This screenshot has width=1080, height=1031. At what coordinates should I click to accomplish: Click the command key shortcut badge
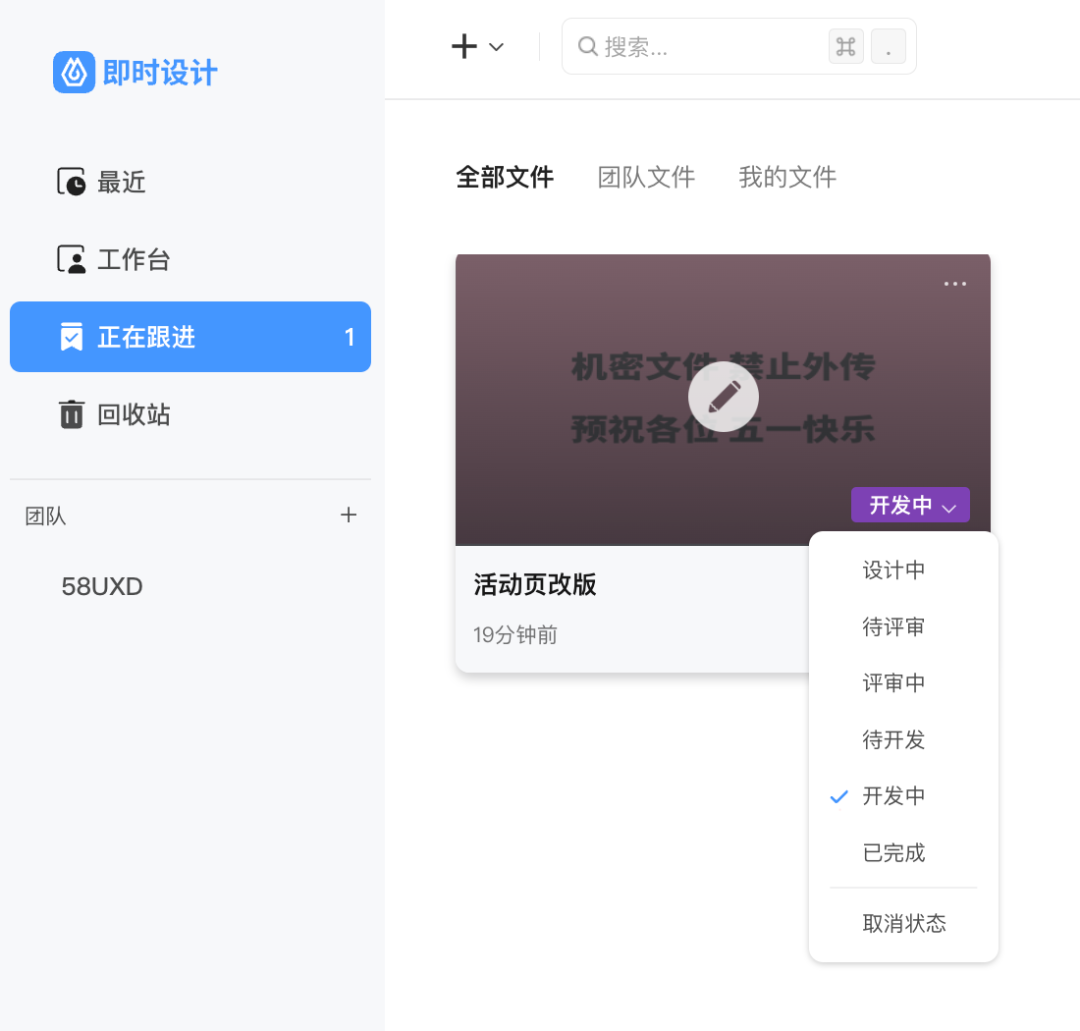(846, 46)
